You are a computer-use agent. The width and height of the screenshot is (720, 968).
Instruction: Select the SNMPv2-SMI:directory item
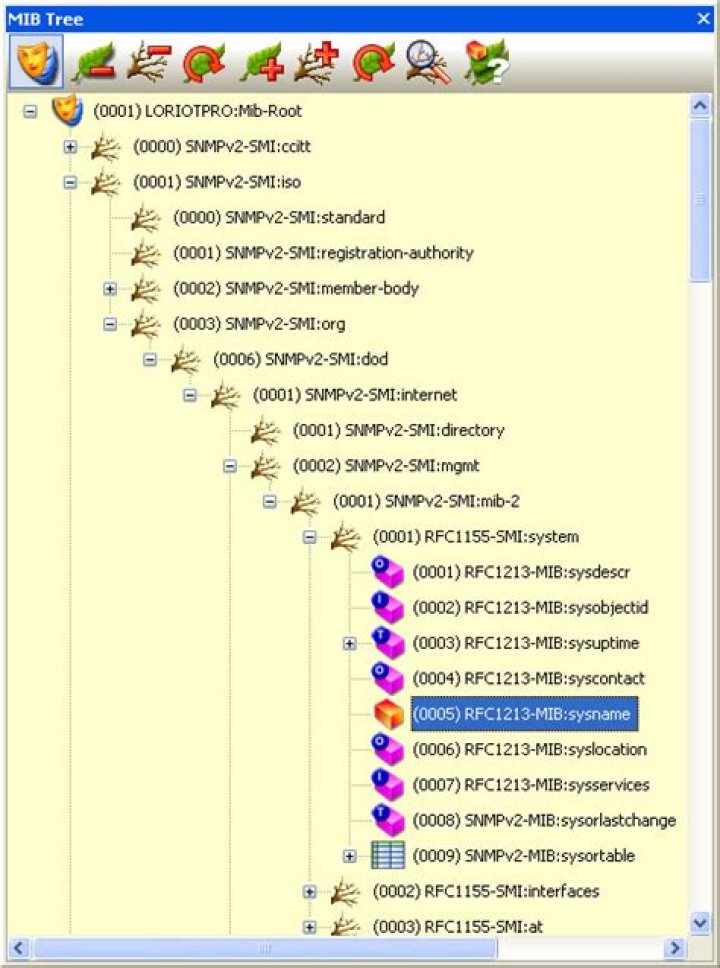(398, 430)
